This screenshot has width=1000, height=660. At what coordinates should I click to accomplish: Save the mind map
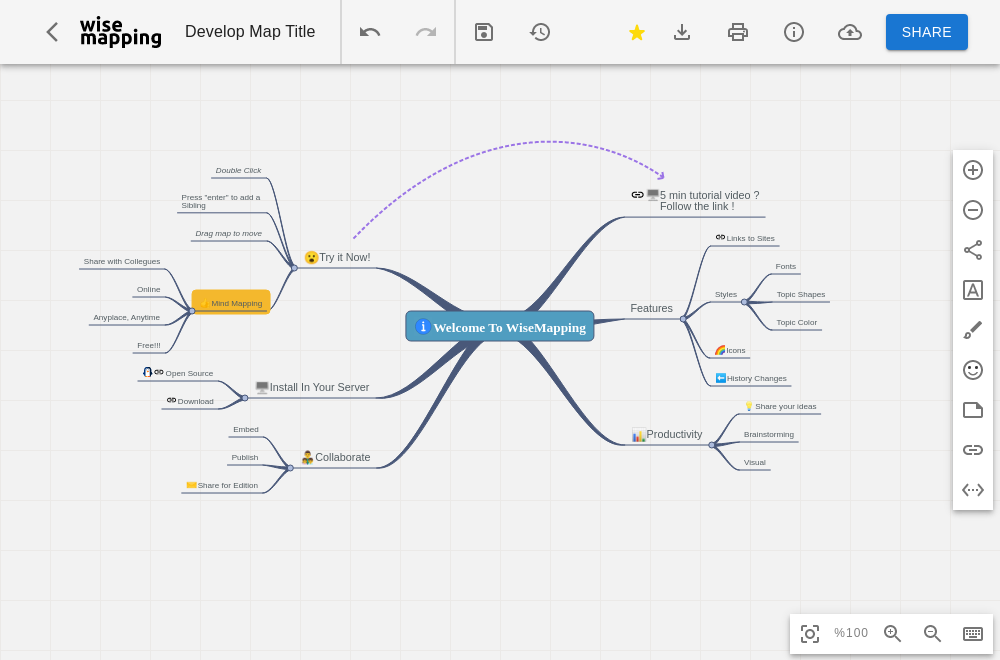[484, 32]
